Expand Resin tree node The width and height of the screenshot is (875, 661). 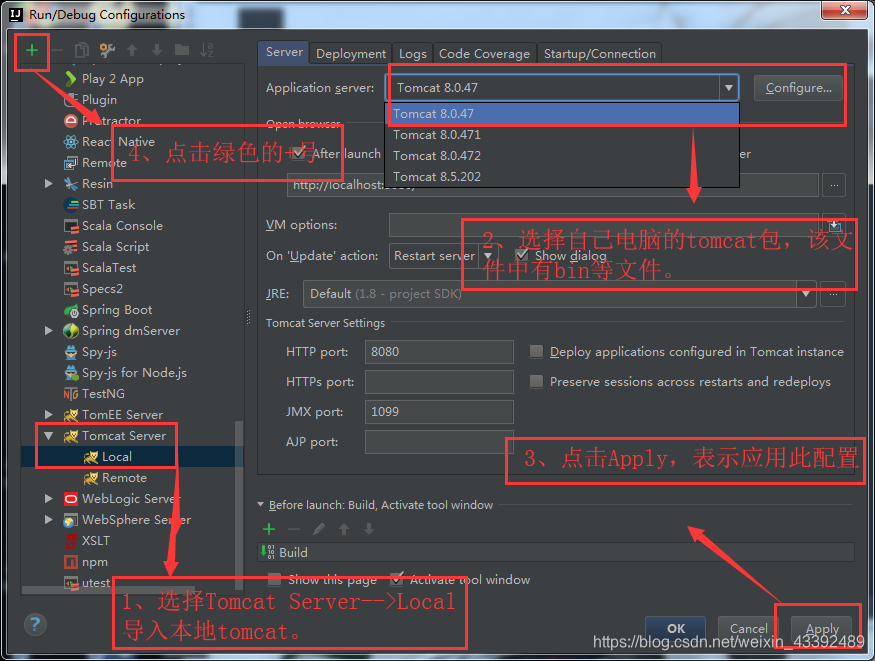click(x=49, y=184)
